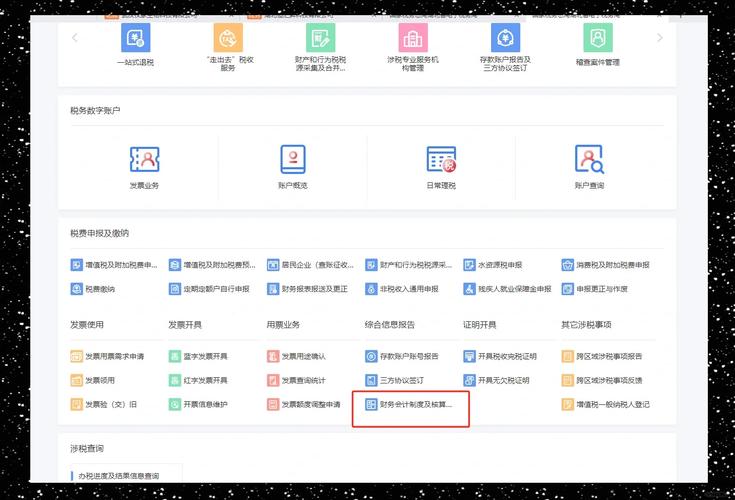Click the 用票业务 column heading
This screenshot has height=500, width=735.
click(x=283, y=324)
